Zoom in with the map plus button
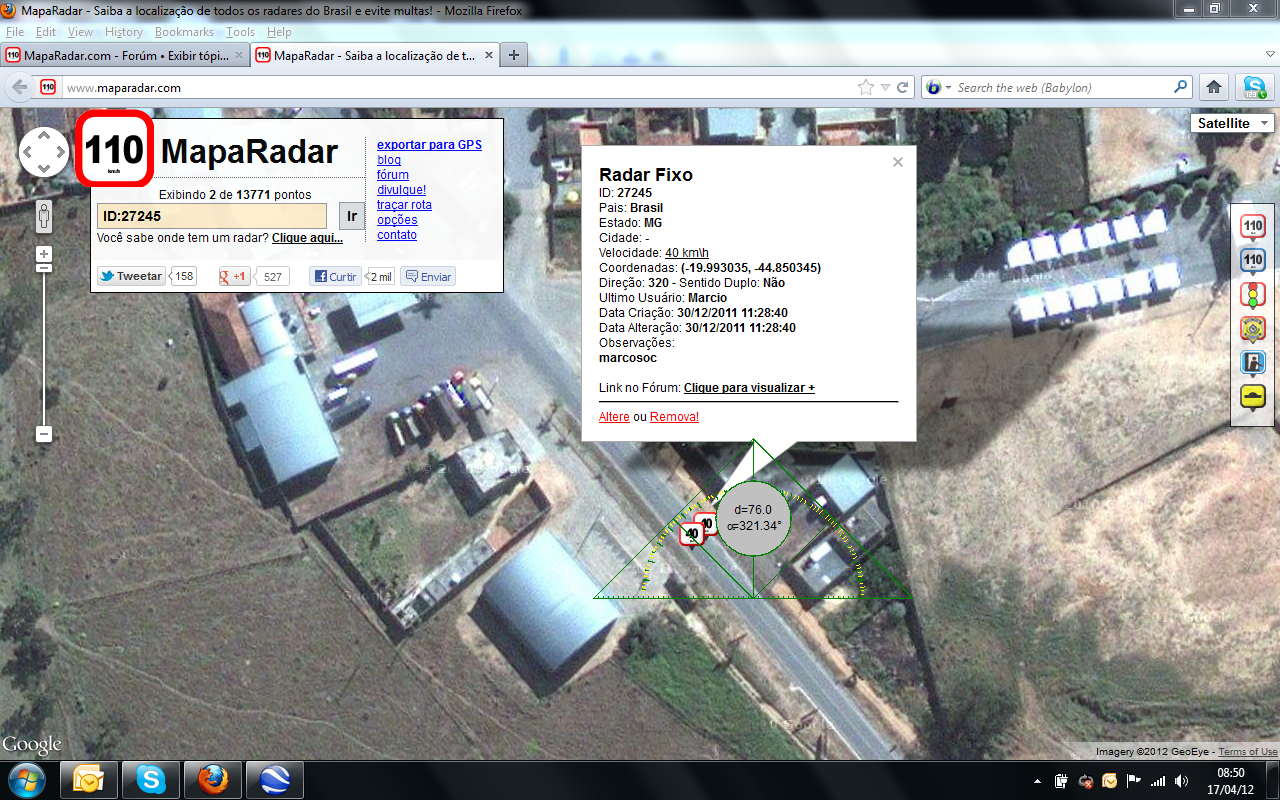Screen dimensions: 1280x800 pos(44,254)
